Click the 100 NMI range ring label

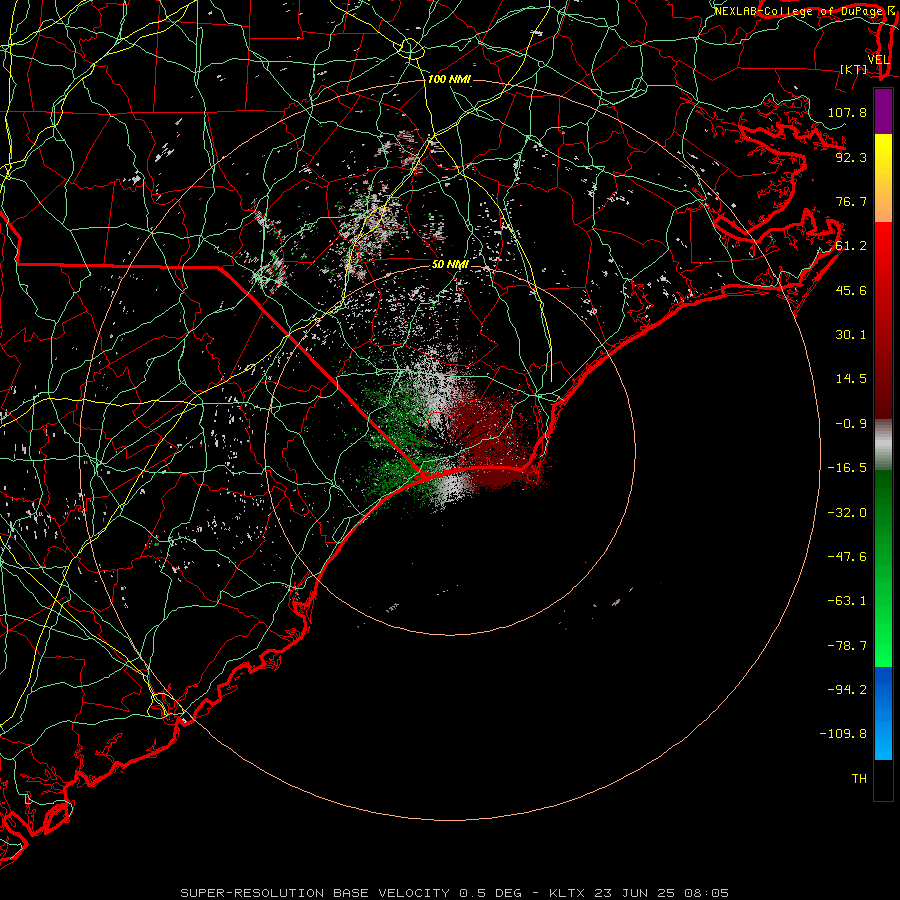(x=449, y=79)
